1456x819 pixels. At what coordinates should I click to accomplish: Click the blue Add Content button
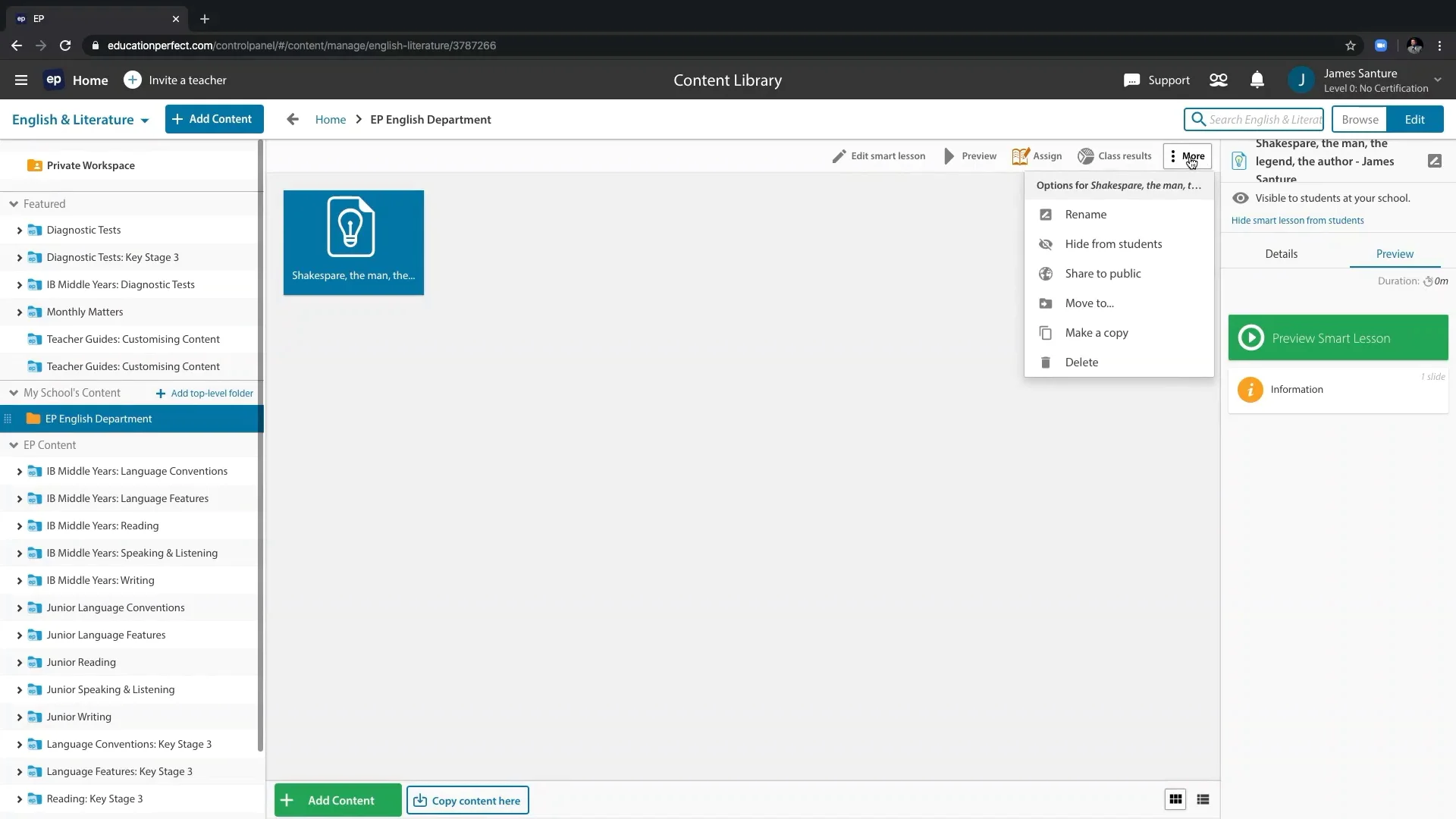[215, 119]
